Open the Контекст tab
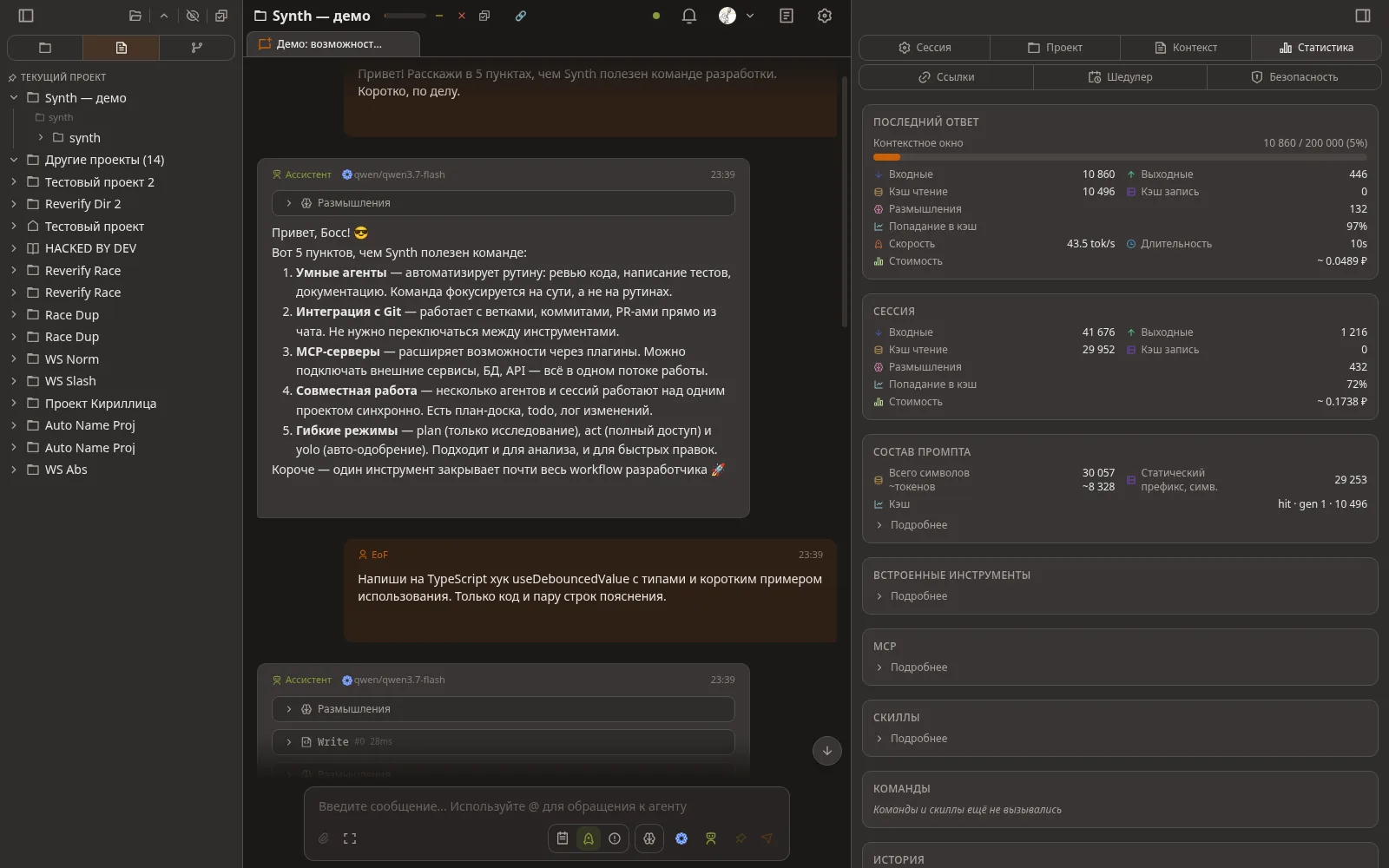The height and width of the screenshot is (868, 1389). coord(1186,48)
